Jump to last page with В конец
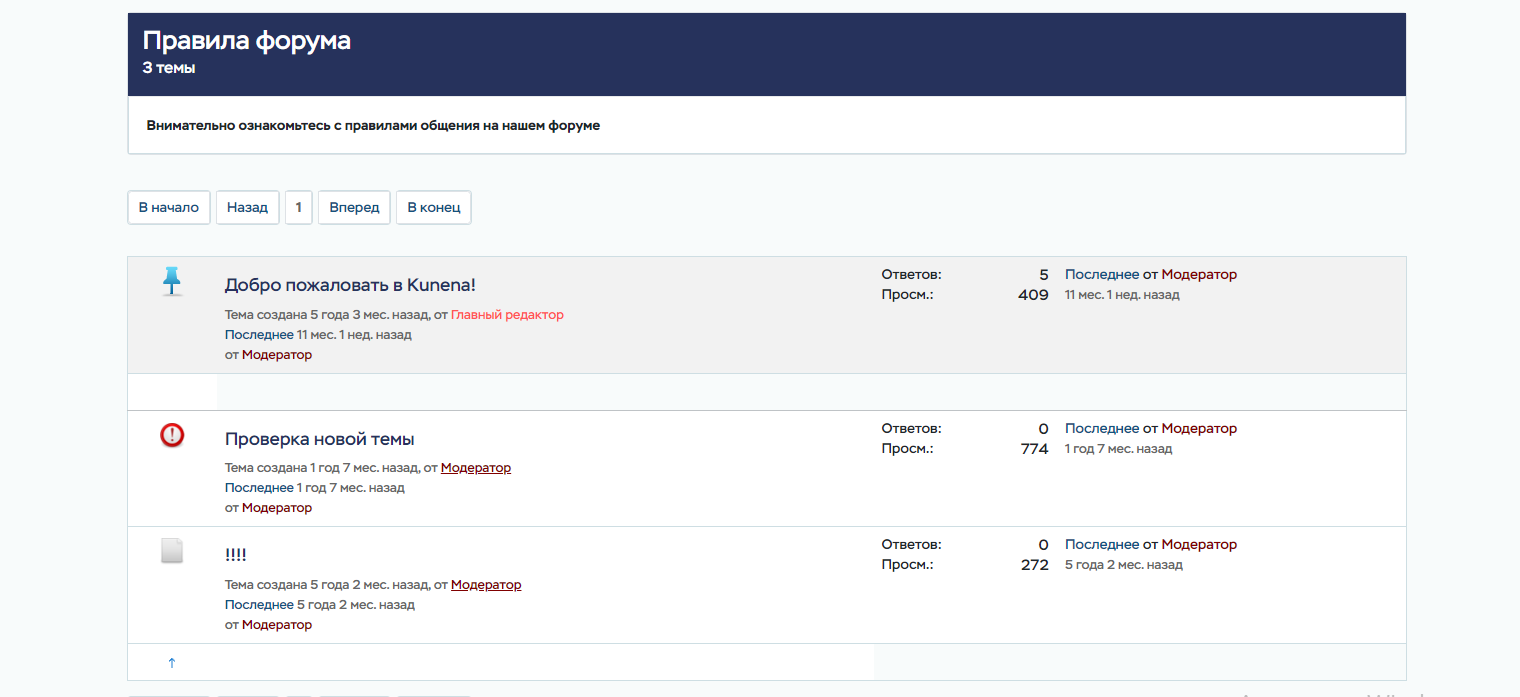This screenshot has height=697, width=1520. click(433, 208)
